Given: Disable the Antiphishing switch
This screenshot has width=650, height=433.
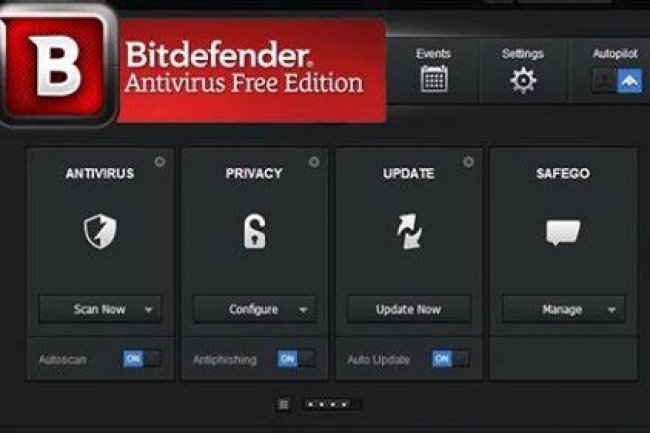Looking at the screenshot, I should [x=296, y=359].
